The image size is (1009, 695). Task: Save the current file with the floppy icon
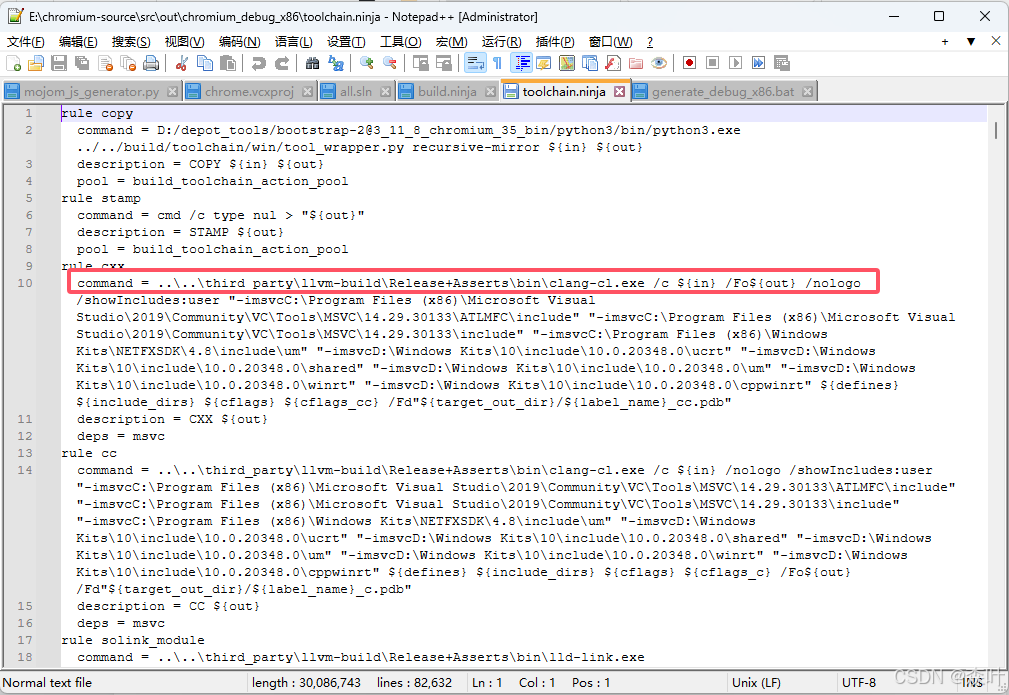(59, 63)
